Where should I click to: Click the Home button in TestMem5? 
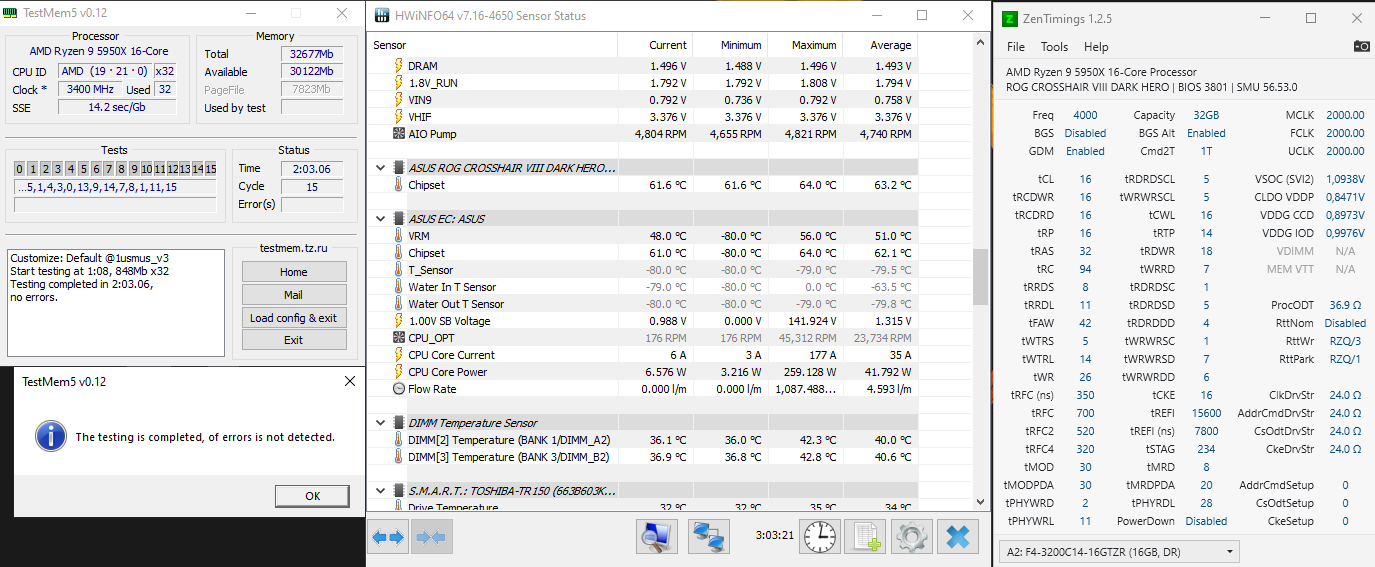click(x=294, y=272)
